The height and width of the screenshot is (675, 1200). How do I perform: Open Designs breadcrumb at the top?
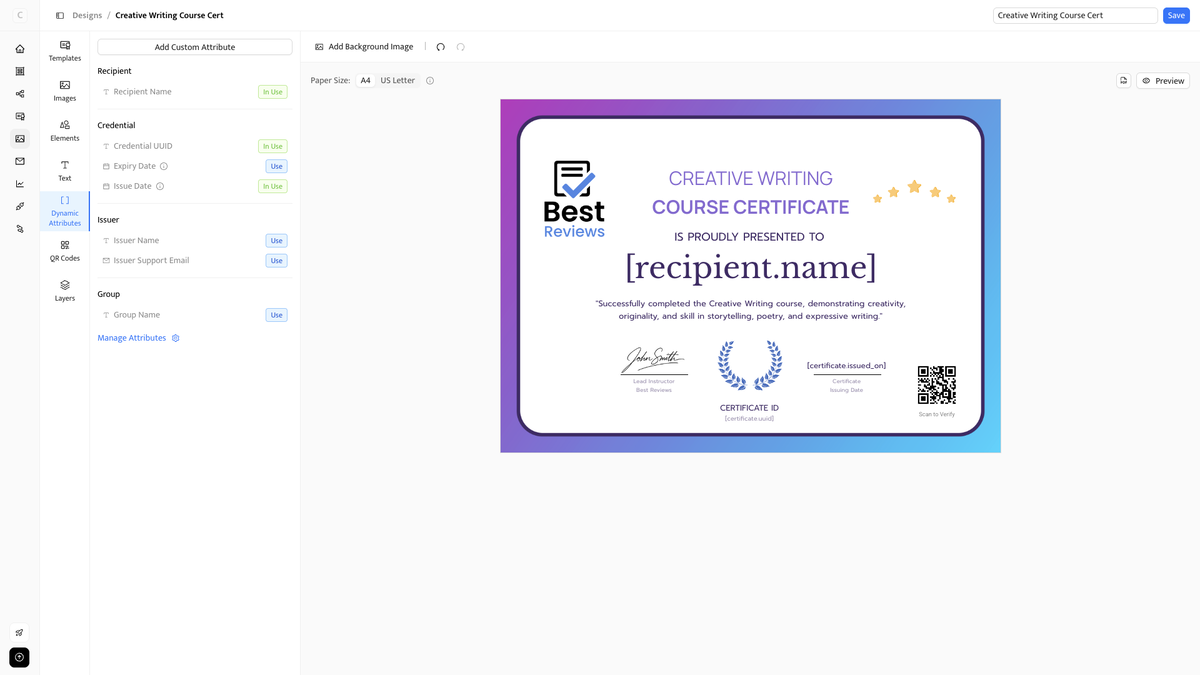(x=86, y=15)
